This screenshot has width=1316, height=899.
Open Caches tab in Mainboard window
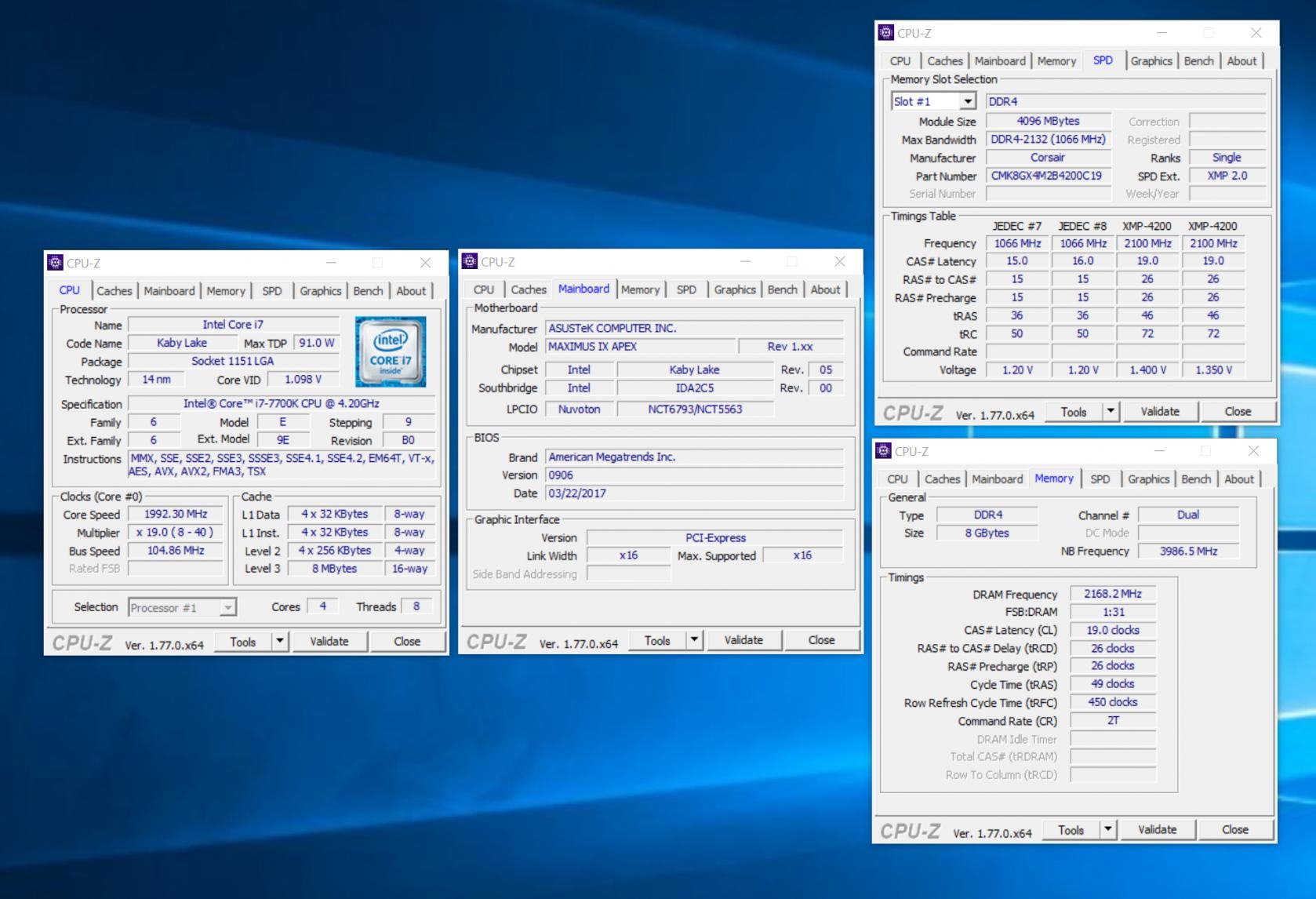pyautogui.click(x=529, y=289)
